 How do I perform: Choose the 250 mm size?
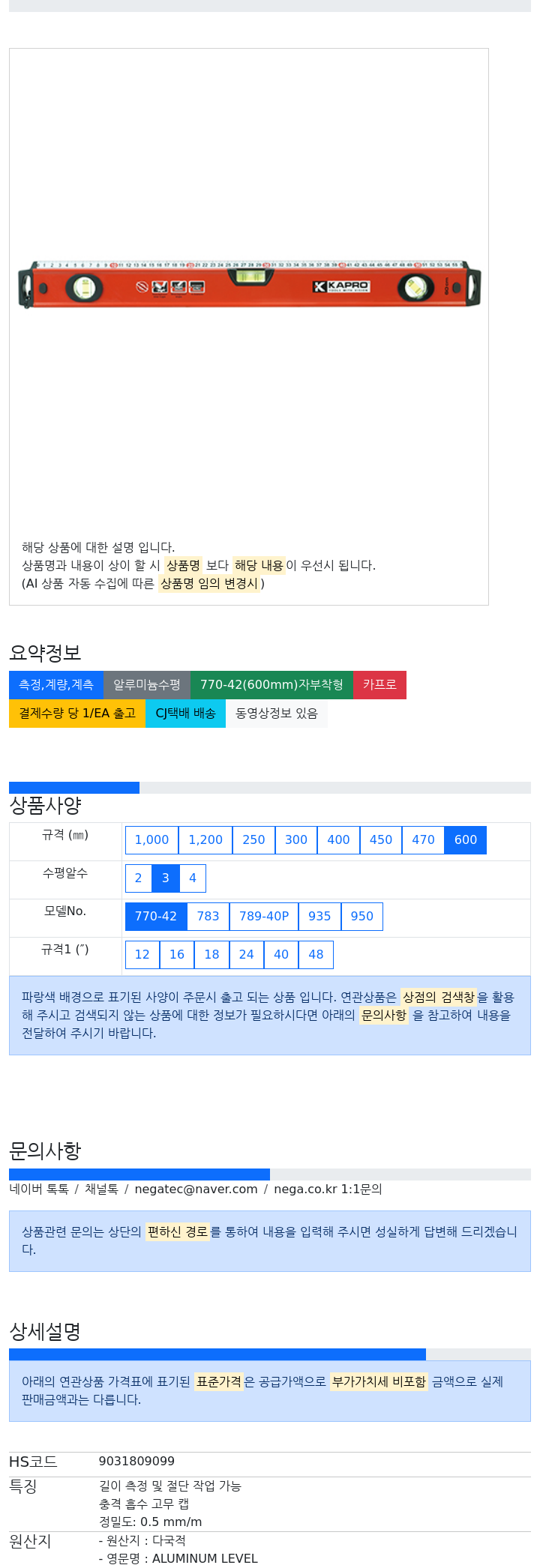tap(253, 839)
